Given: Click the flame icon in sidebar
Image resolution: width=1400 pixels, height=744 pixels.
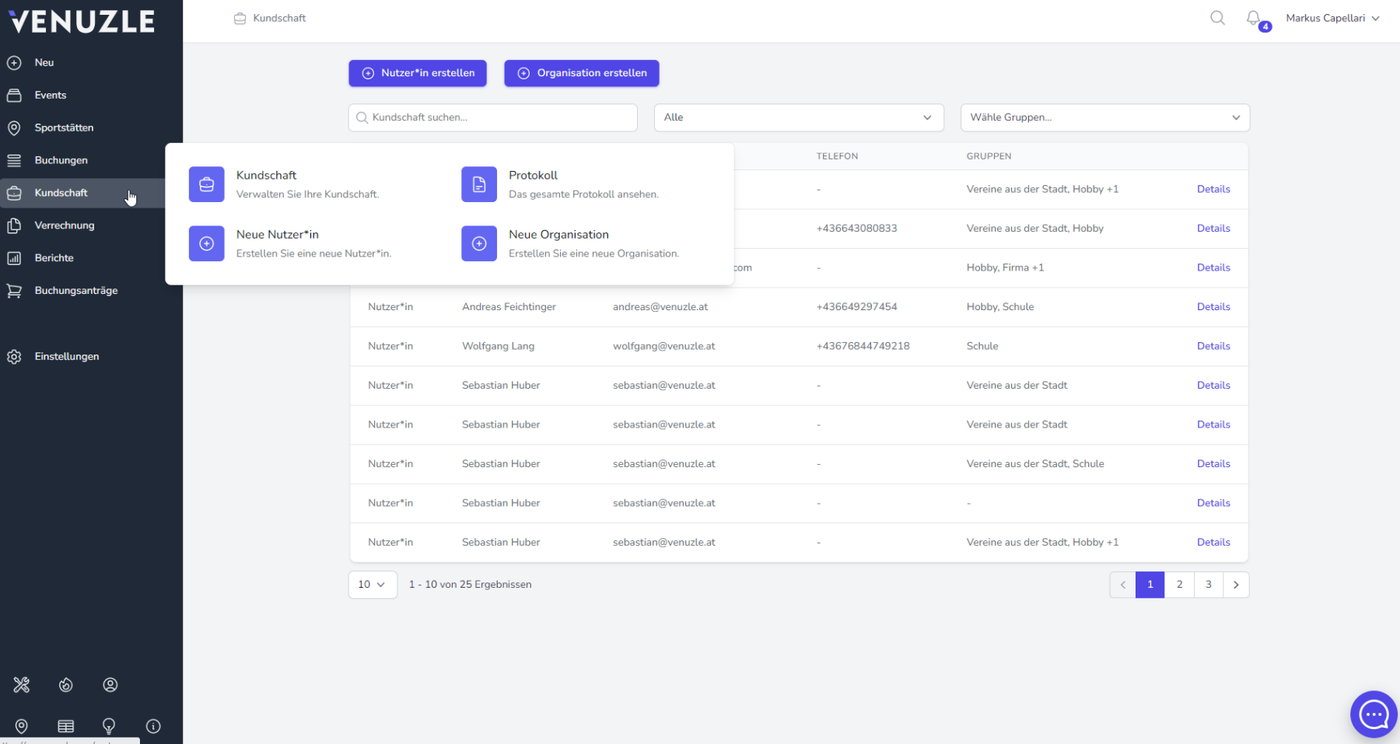Looking at the screenshot, I should tap(66, 685).
